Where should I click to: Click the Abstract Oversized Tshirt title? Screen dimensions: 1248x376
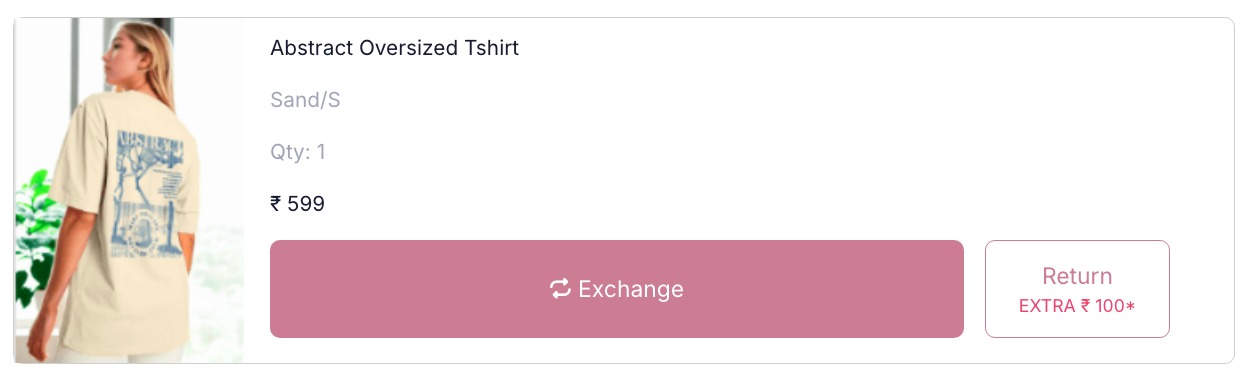[394, 48]
